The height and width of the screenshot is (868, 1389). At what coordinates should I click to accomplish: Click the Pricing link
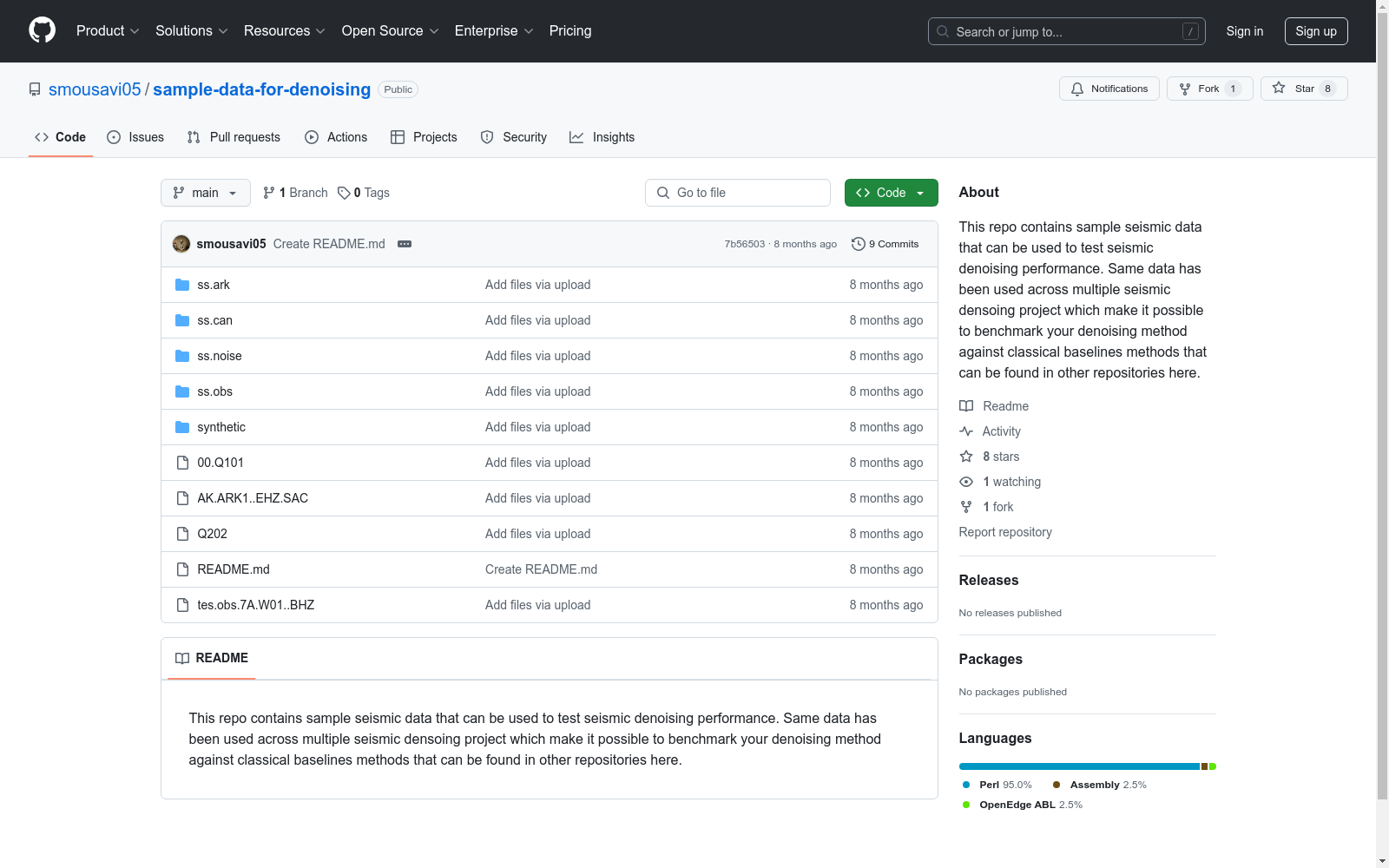[570, 31]
